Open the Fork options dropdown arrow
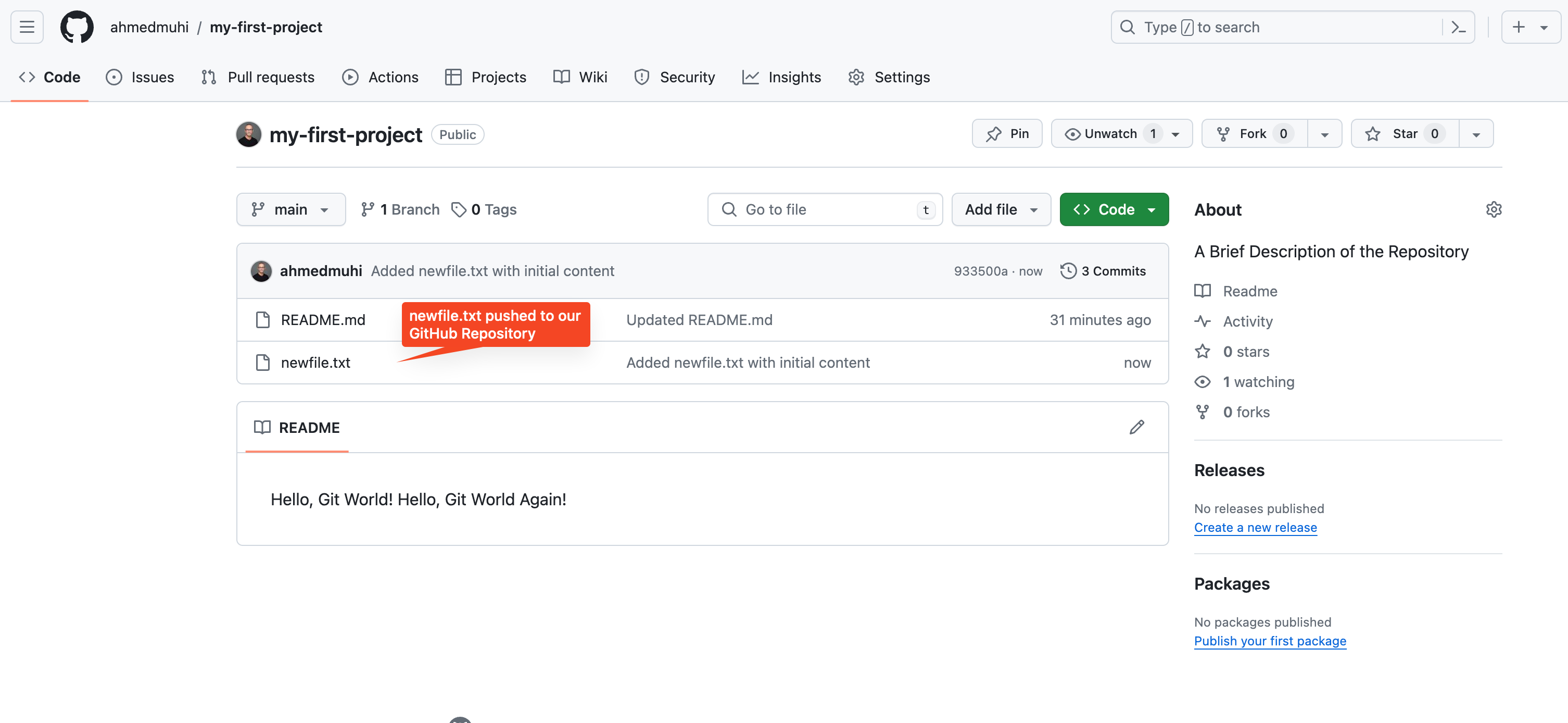Viewport: 1568px width, 723px height. tap(1324, 133)
